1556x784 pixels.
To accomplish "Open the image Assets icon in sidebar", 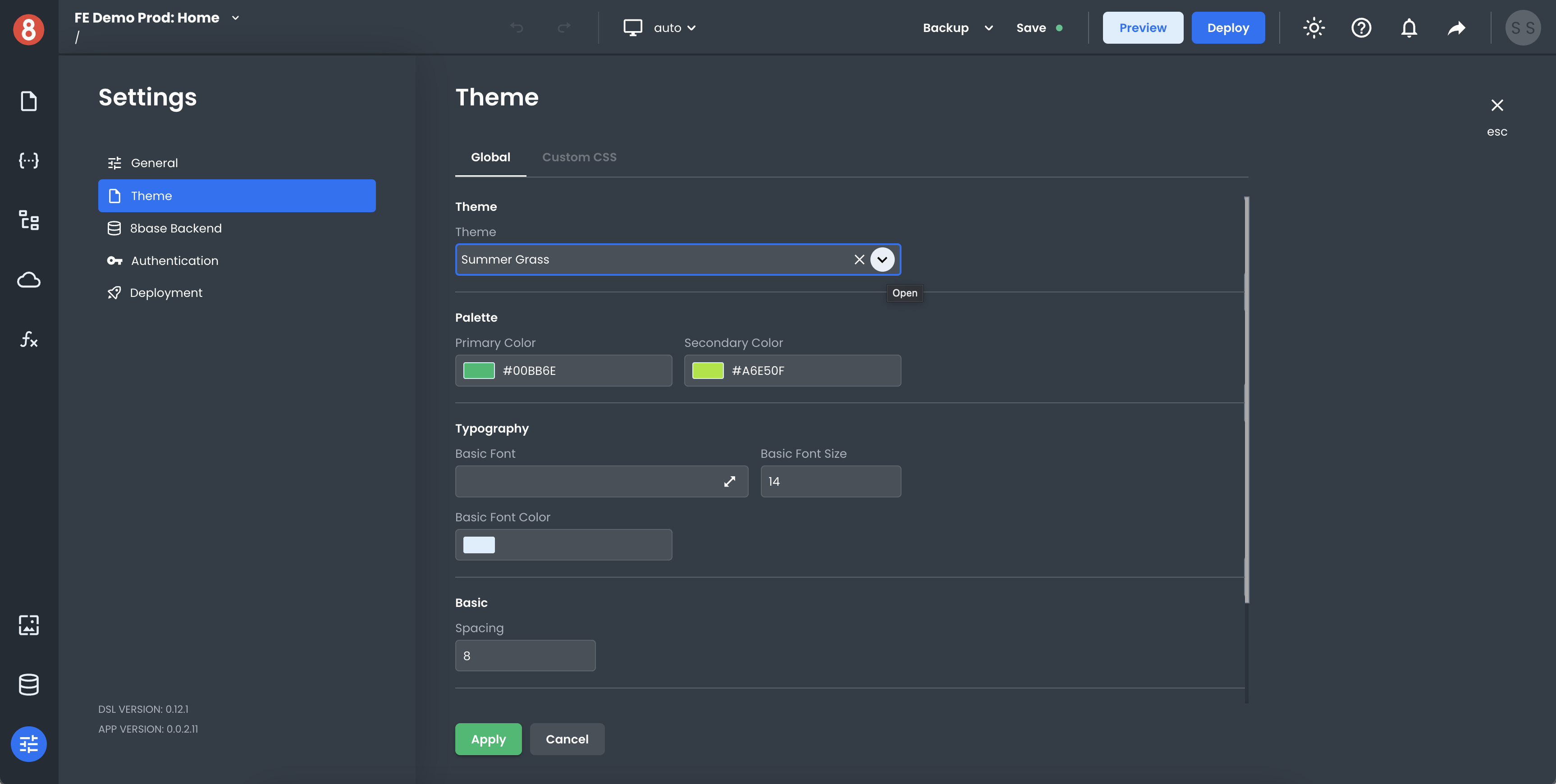I will point(28,625).
